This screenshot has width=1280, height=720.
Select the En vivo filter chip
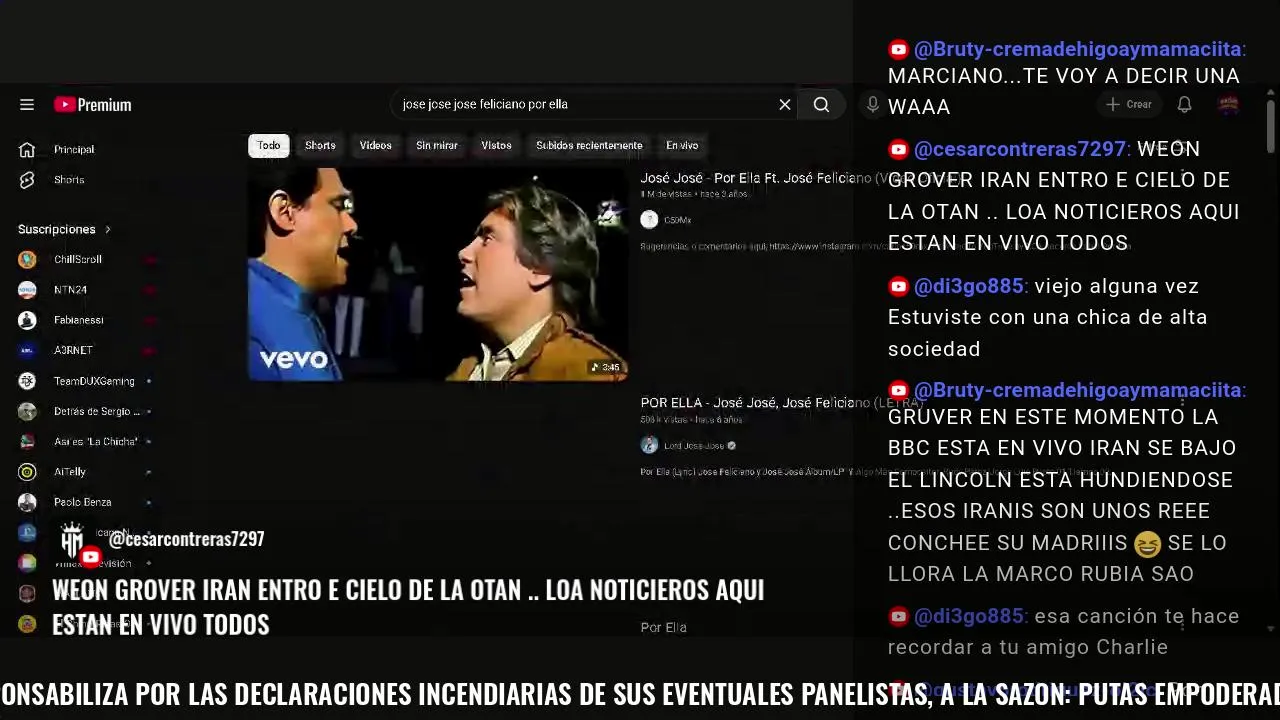[x=682, y=146]
